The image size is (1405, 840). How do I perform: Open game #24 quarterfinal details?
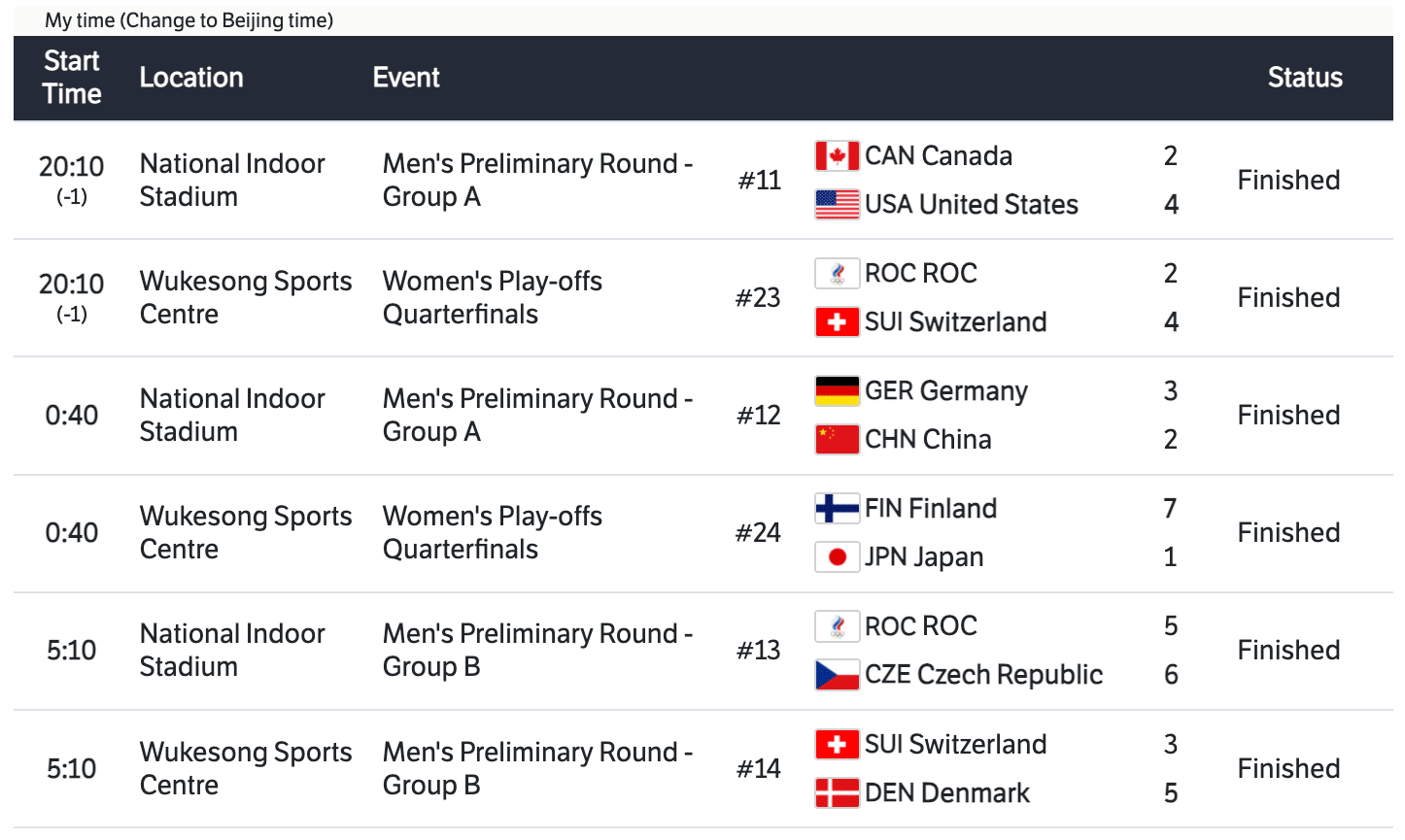[x=758, y=533]
